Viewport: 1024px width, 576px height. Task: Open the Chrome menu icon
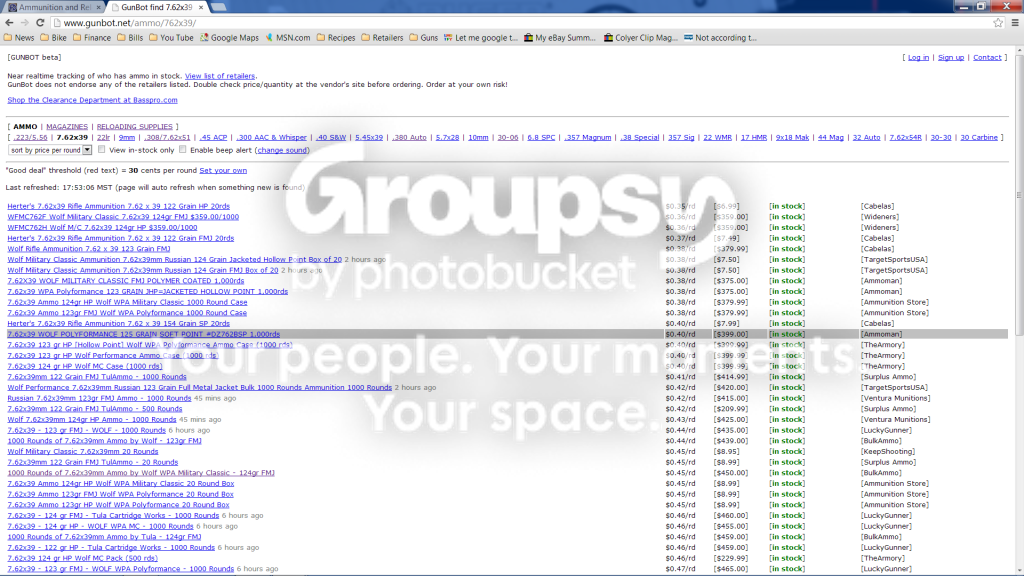coord(1015,23)
